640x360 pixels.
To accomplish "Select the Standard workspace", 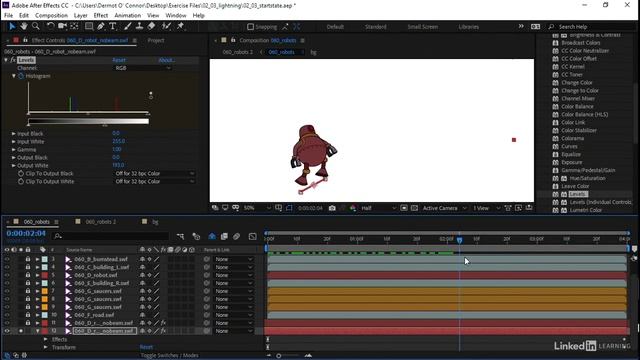I will pos(376,27).
